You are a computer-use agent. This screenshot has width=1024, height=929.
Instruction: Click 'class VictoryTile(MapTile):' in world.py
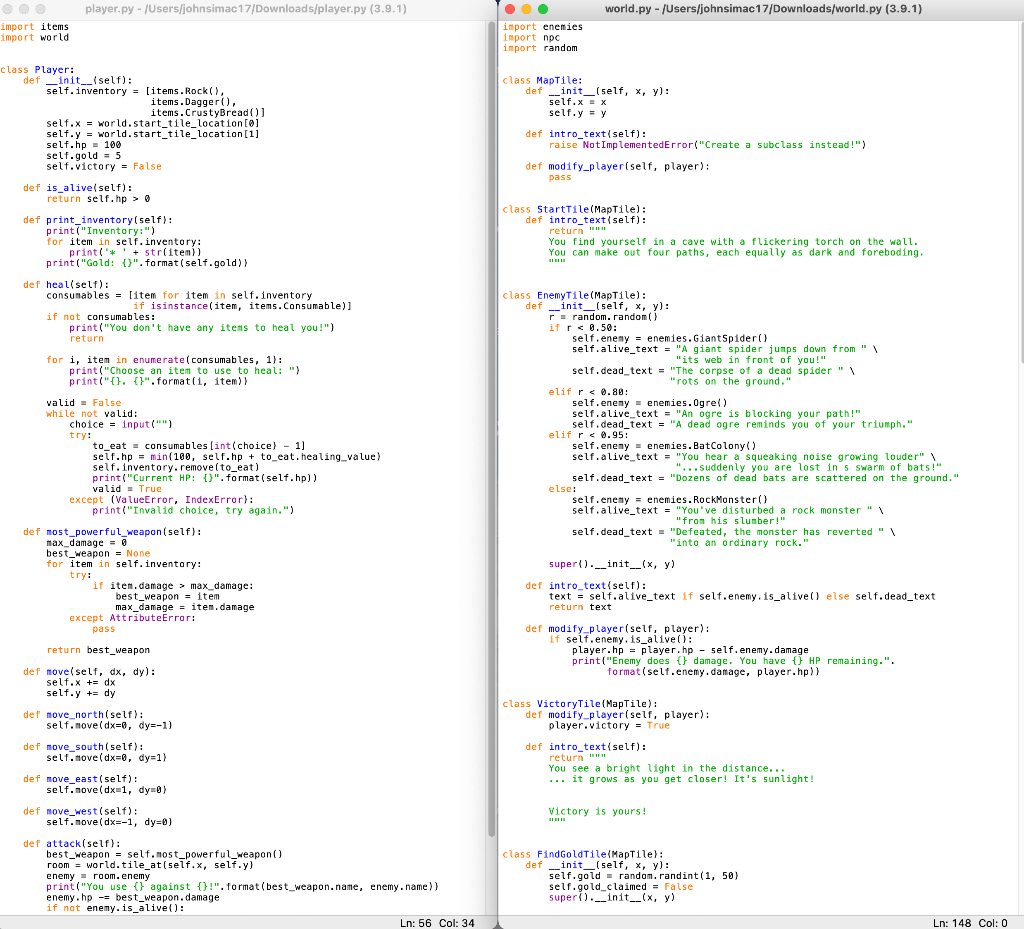click(580, 704)
